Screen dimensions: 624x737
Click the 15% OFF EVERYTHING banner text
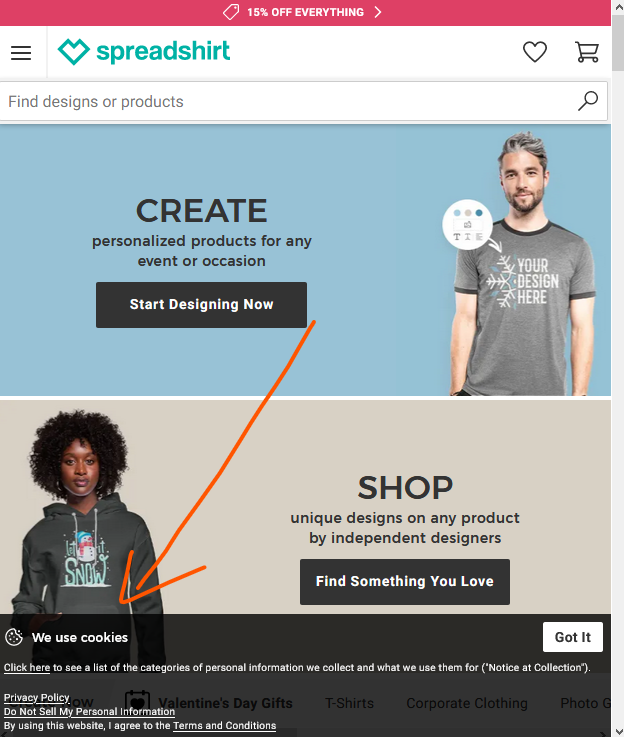[x=305, y=12]
